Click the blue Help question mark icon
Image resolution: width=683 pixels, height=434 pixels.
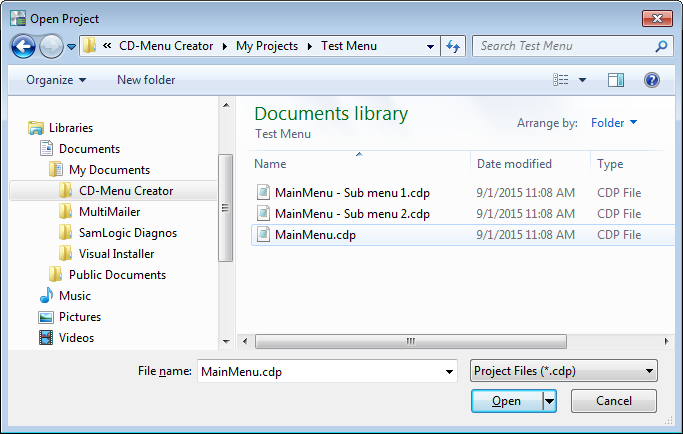652,80
